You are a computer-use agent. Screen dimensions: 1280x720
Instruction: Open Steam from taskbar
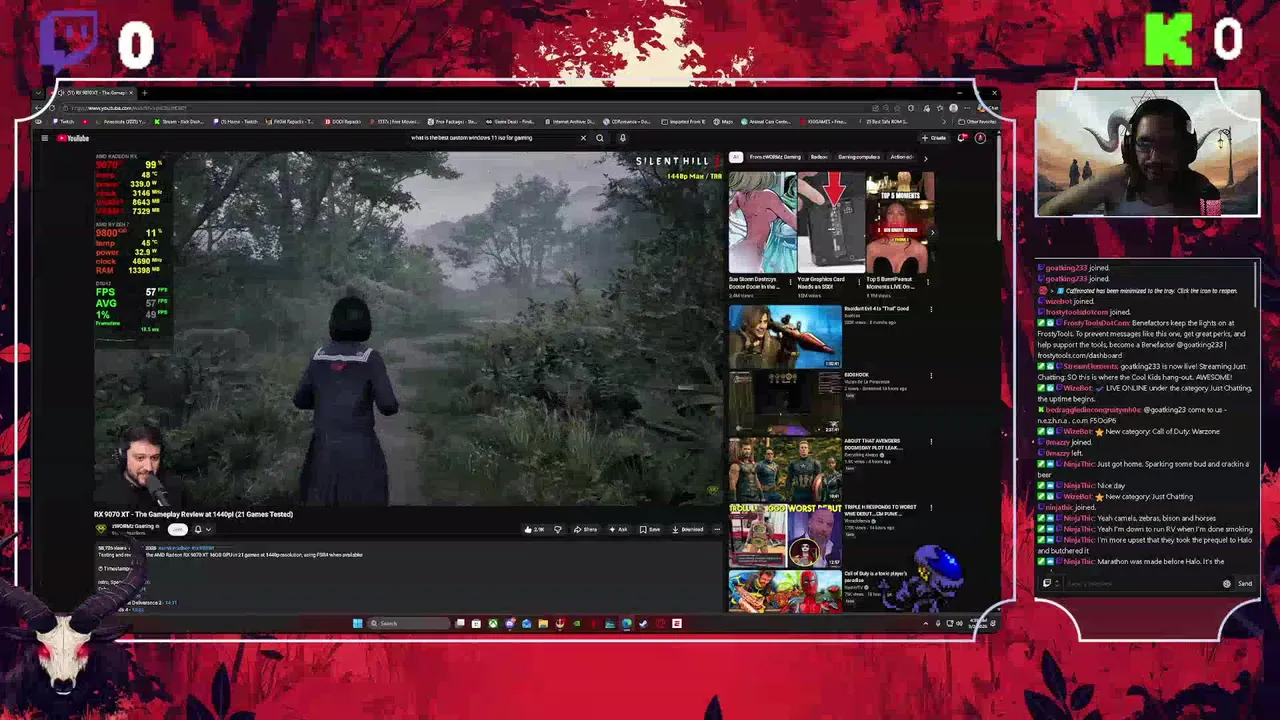coord(643,624)
